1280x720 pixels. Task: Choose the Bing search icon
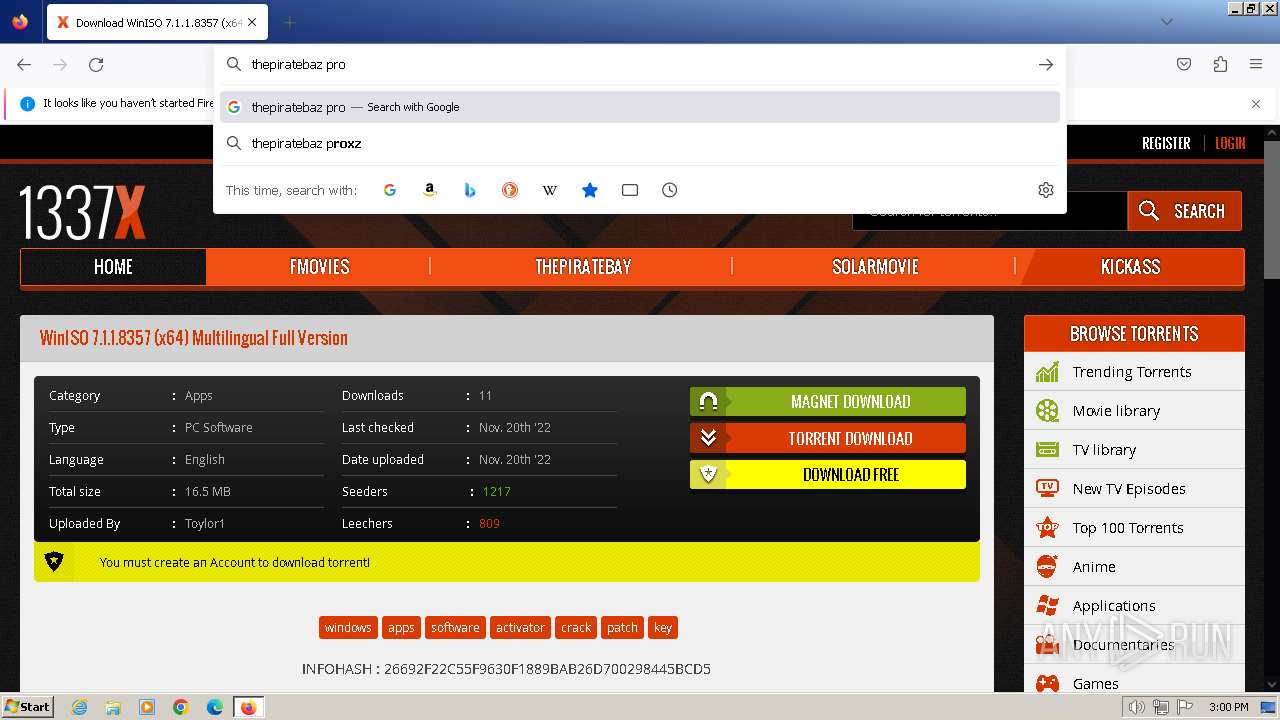pyautogui.click(x=470, y=190)
